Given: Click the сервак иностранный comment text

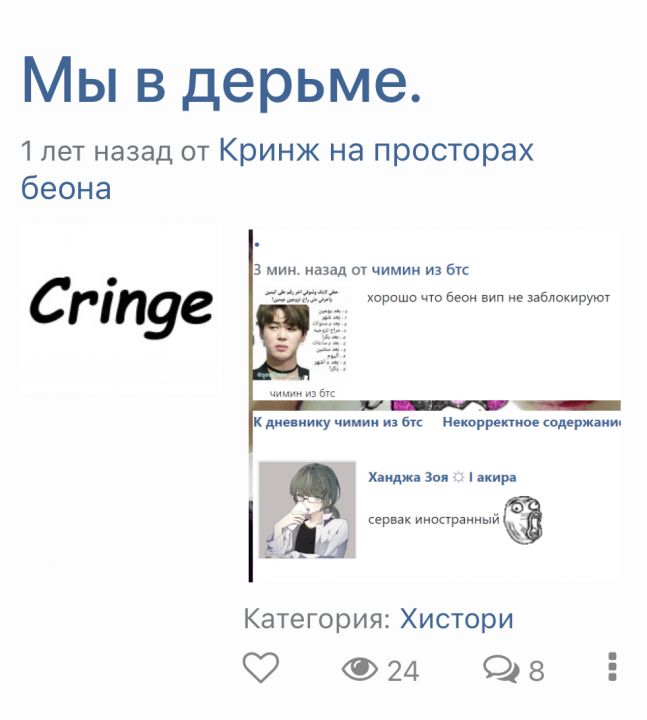Looking at the screenshot, I should [433, 520].
